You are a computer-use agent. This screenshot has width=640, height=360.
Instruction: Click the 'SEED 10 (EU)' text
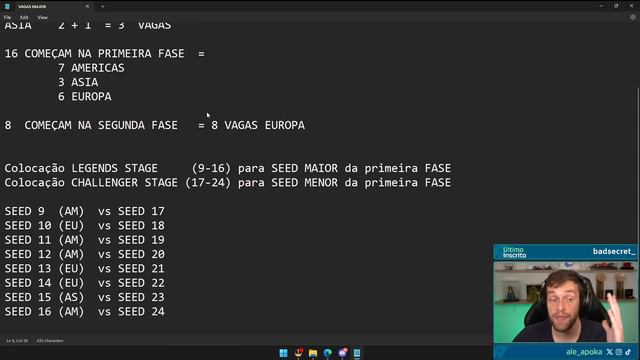click(x=44, y=225)
